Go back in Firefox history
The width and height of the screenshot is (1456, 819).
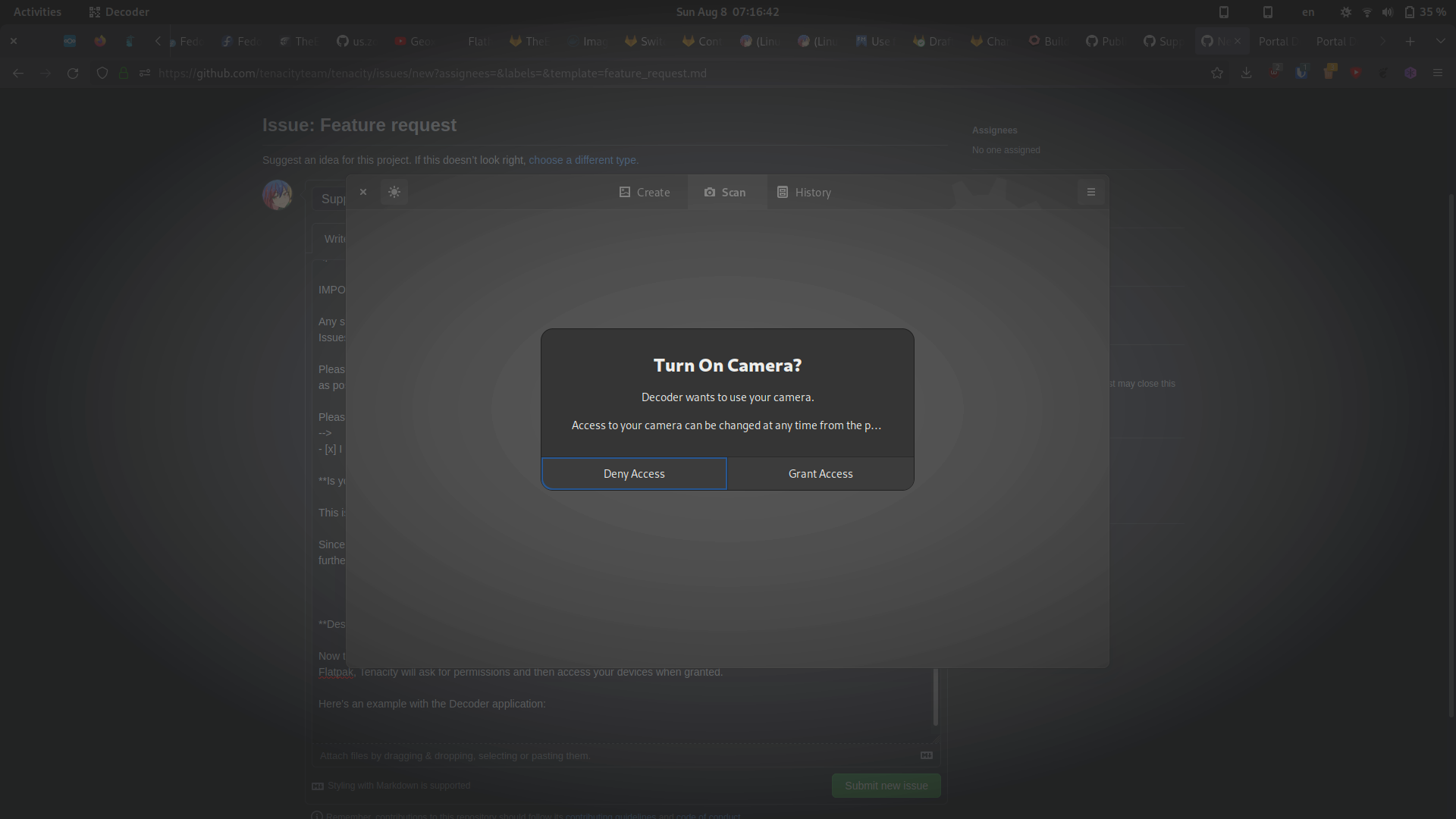click(x=18, y=74)
